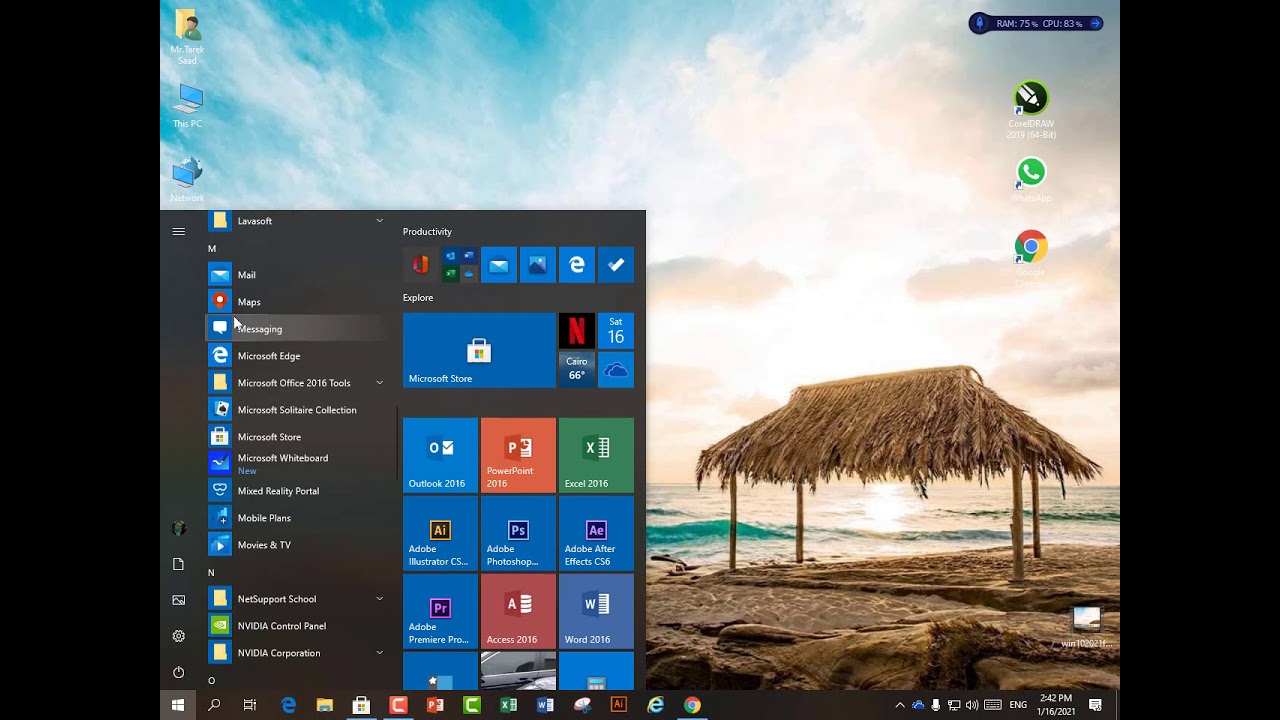Open Microsoft Solitaire Collection
The height and width of the screenshot is (720, 1280).
(295, 410)
